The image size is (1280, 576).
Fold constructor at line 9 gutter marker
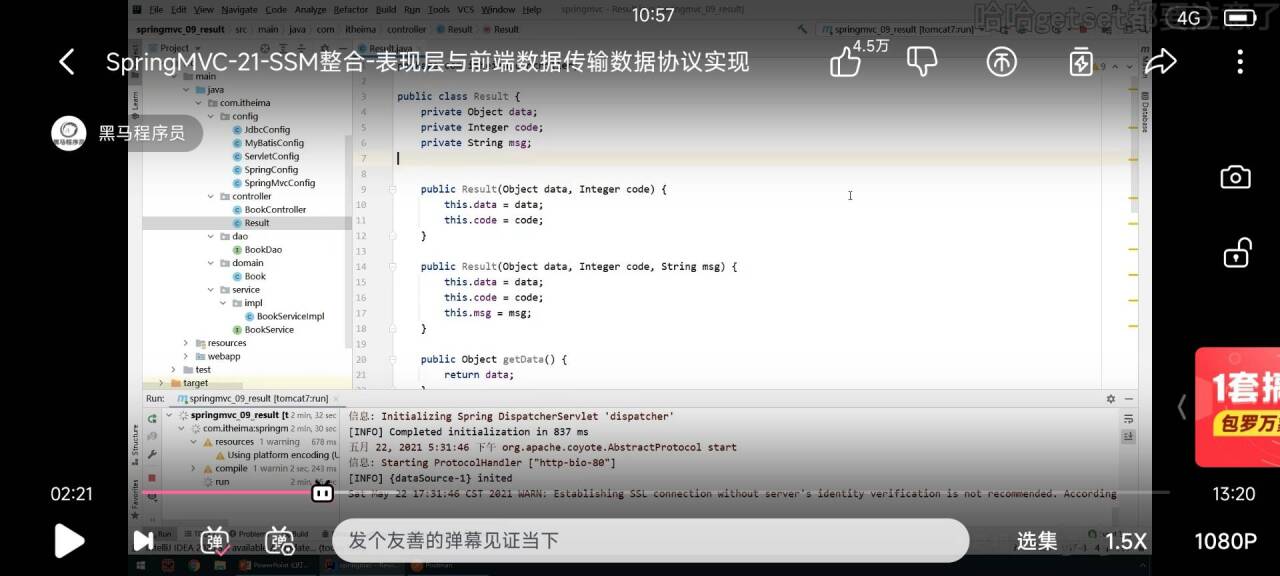[393, 189]
